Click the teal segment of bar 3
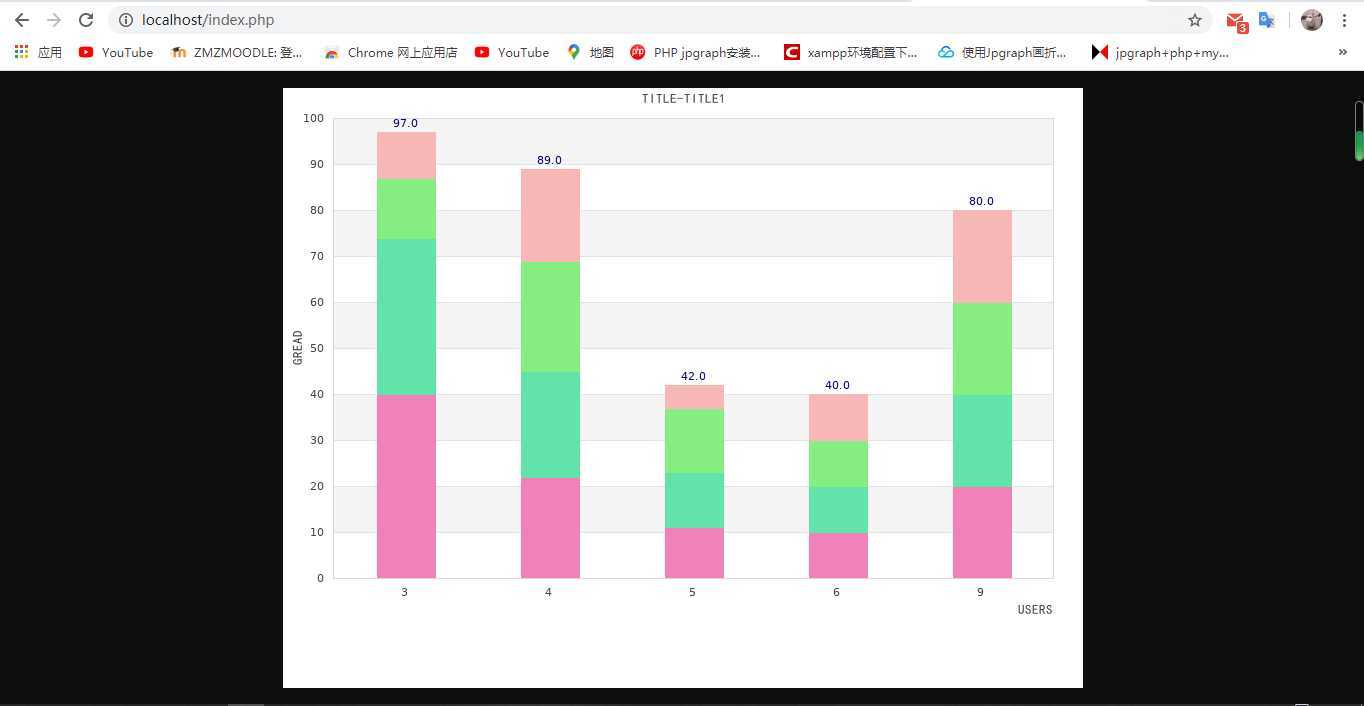This screenshot has height=706, width=1364. 406,316
